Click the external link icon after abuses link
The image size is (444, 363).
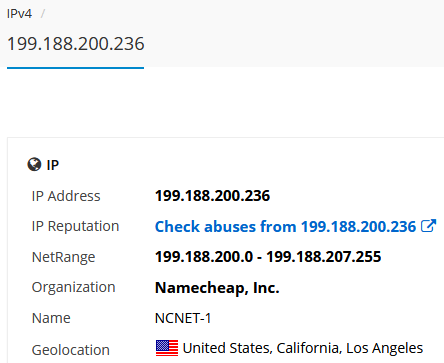(429, 226)
